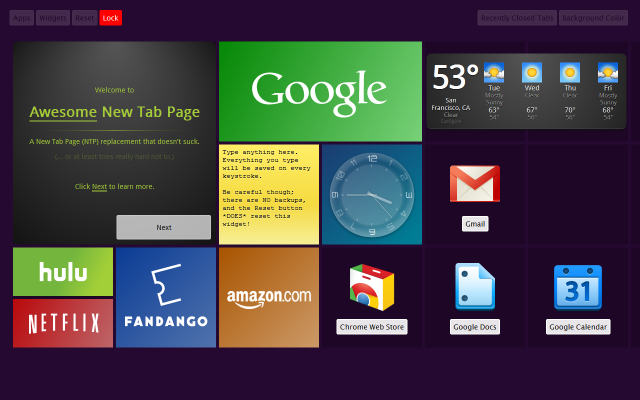The height and width of the screenshot is (400, 640).
Task: Click the analog clock widget
Action: tap(372, 194)
